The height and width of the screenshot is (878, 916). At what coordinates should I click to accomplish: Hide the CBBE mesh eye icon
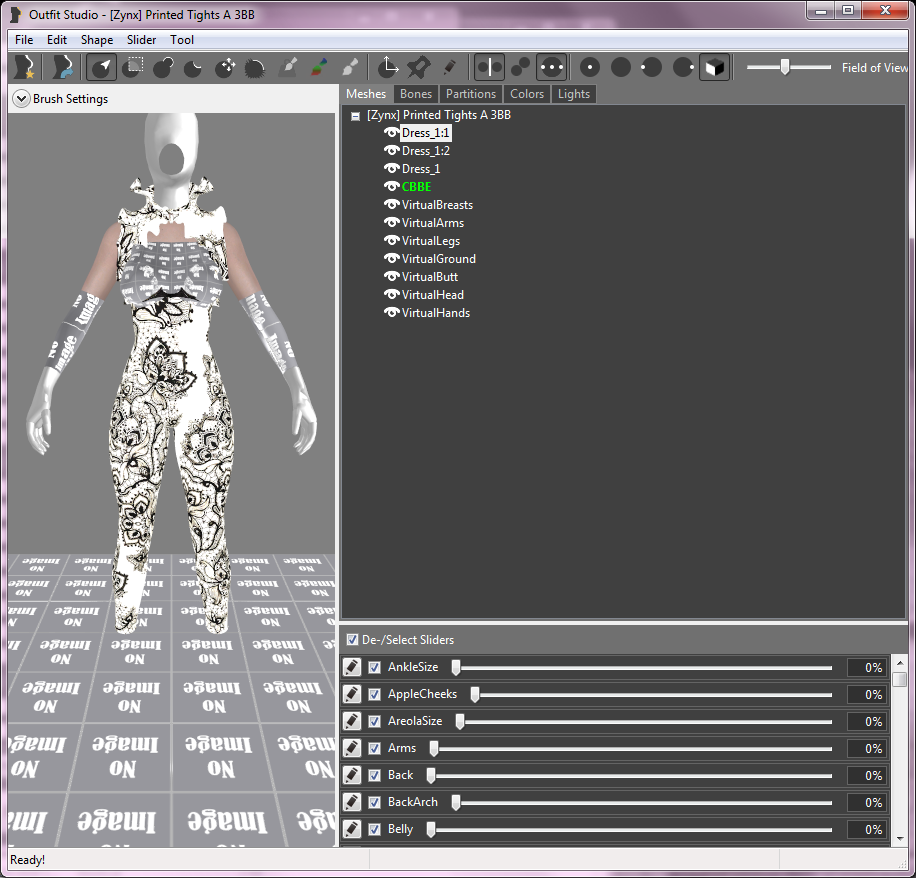(391, 186)
